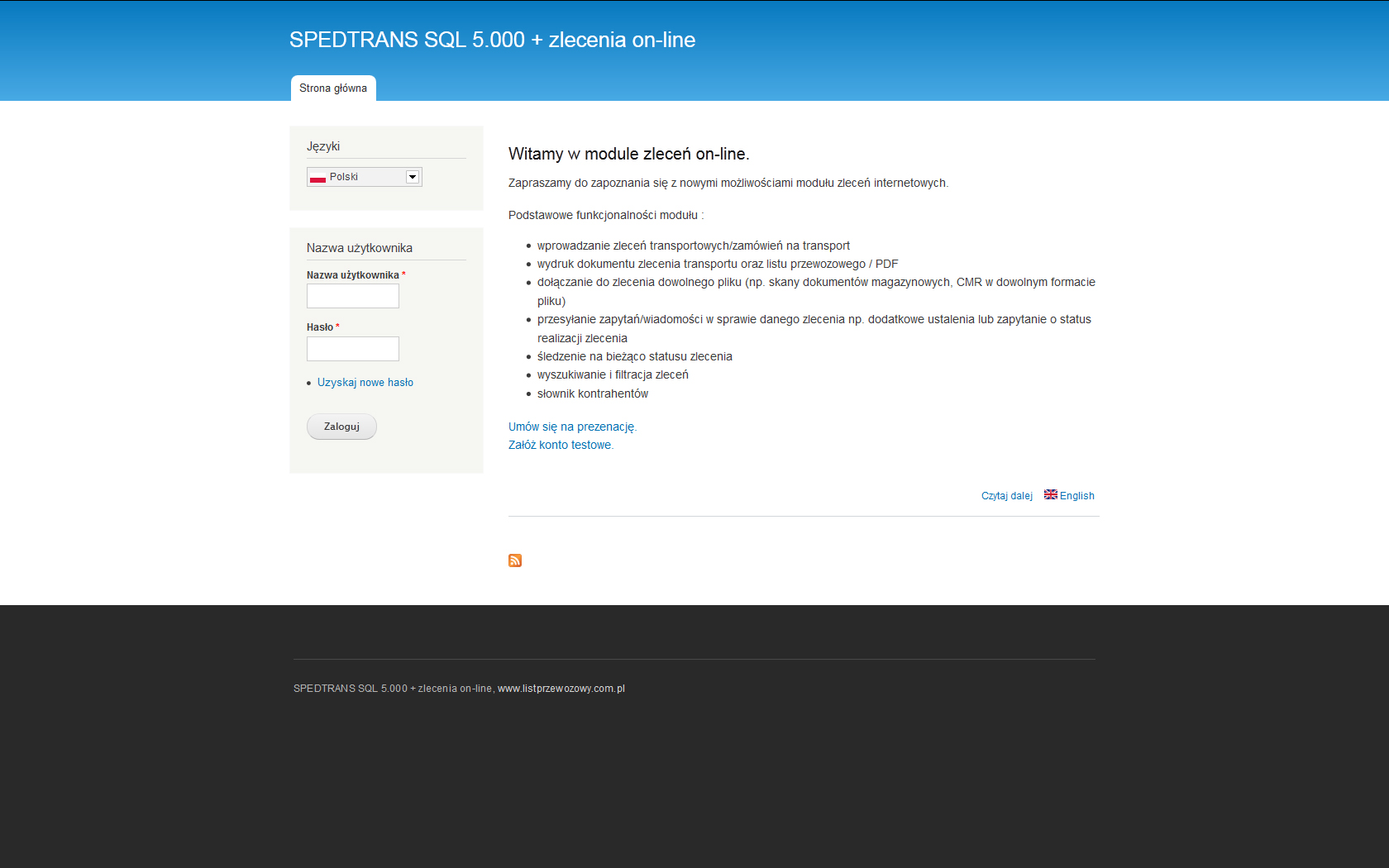1389x868 pixels.
Task: Click the text 'słownik kontrahentów'
Action: tap(593, 393)
